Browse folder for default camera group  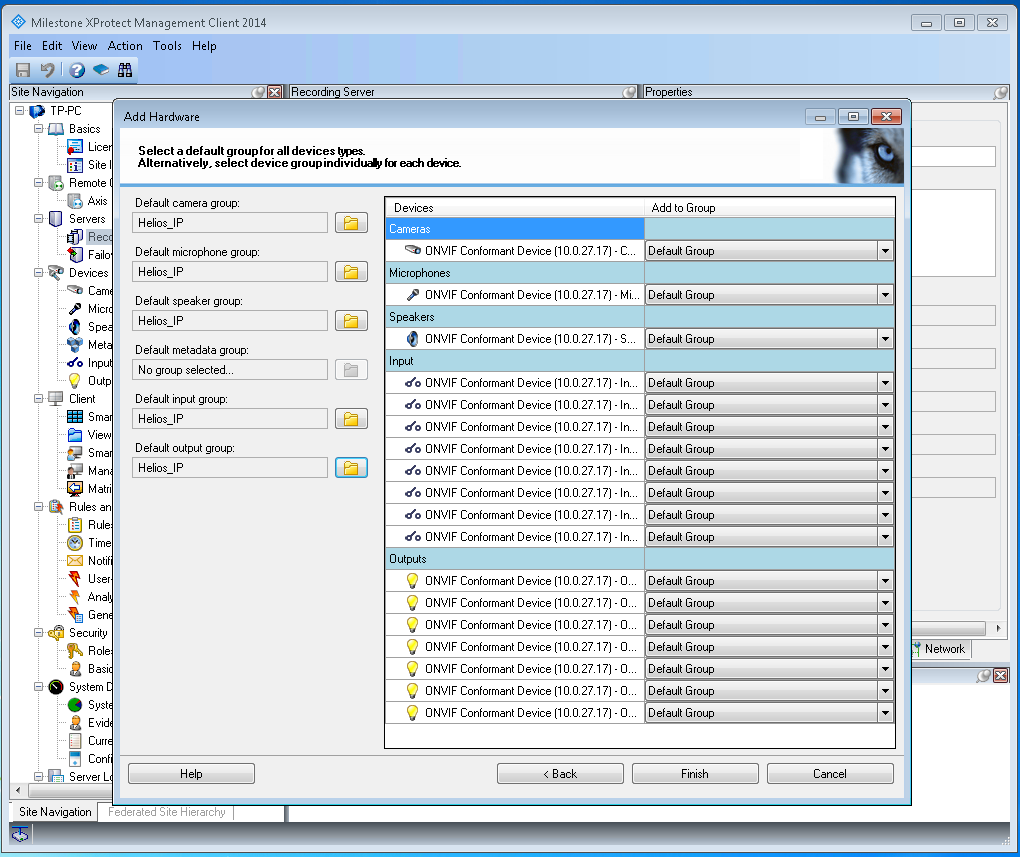(x=351, y=223)
